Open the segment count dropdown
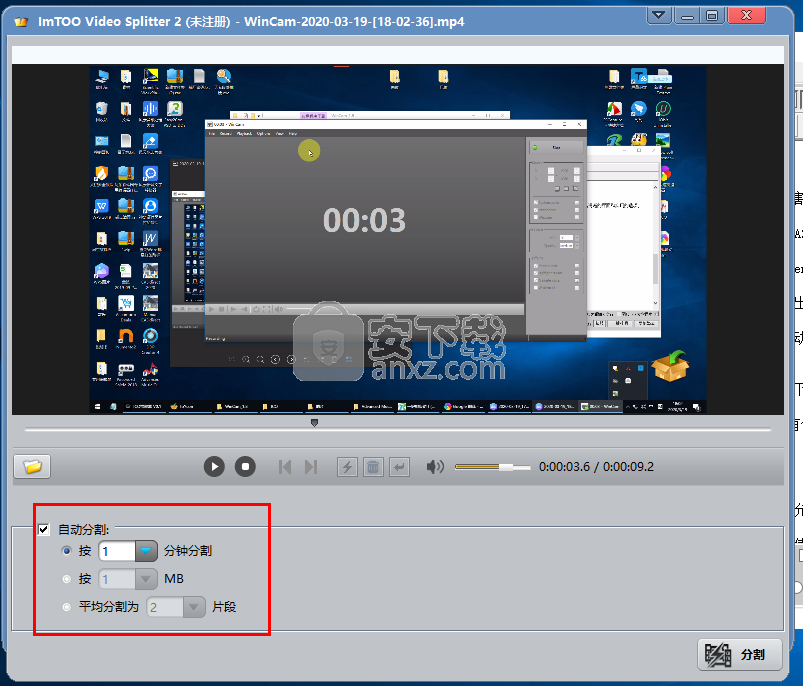 (x=194, y=607)
